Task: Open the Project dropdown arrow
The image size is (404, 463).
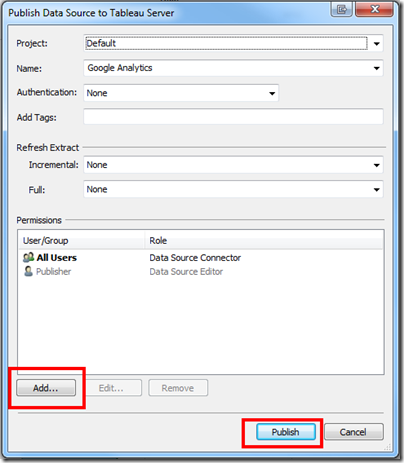Action: [377, 43]
